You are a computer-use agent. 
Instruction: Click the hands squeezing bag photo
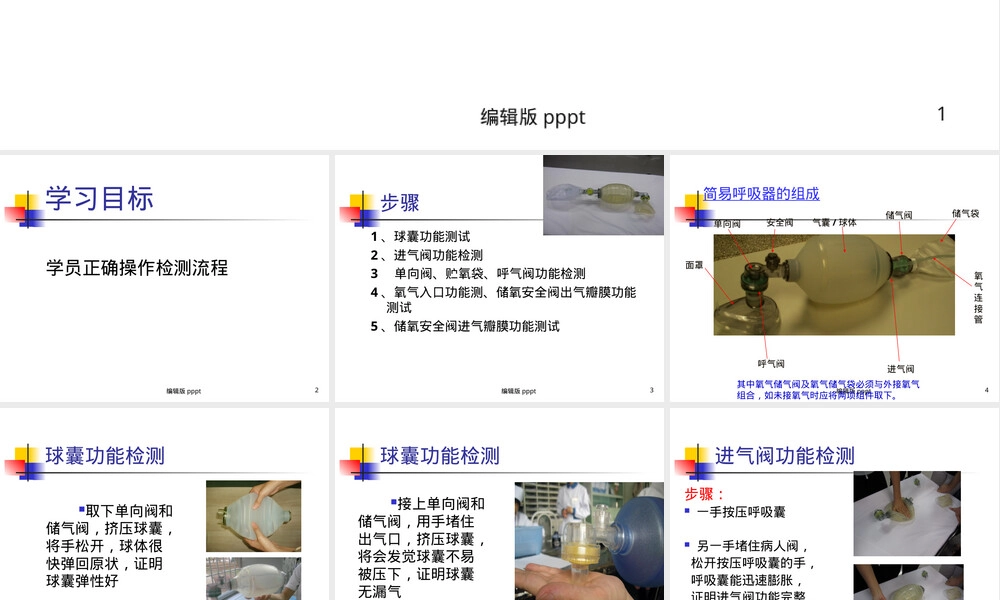point(254,516)
